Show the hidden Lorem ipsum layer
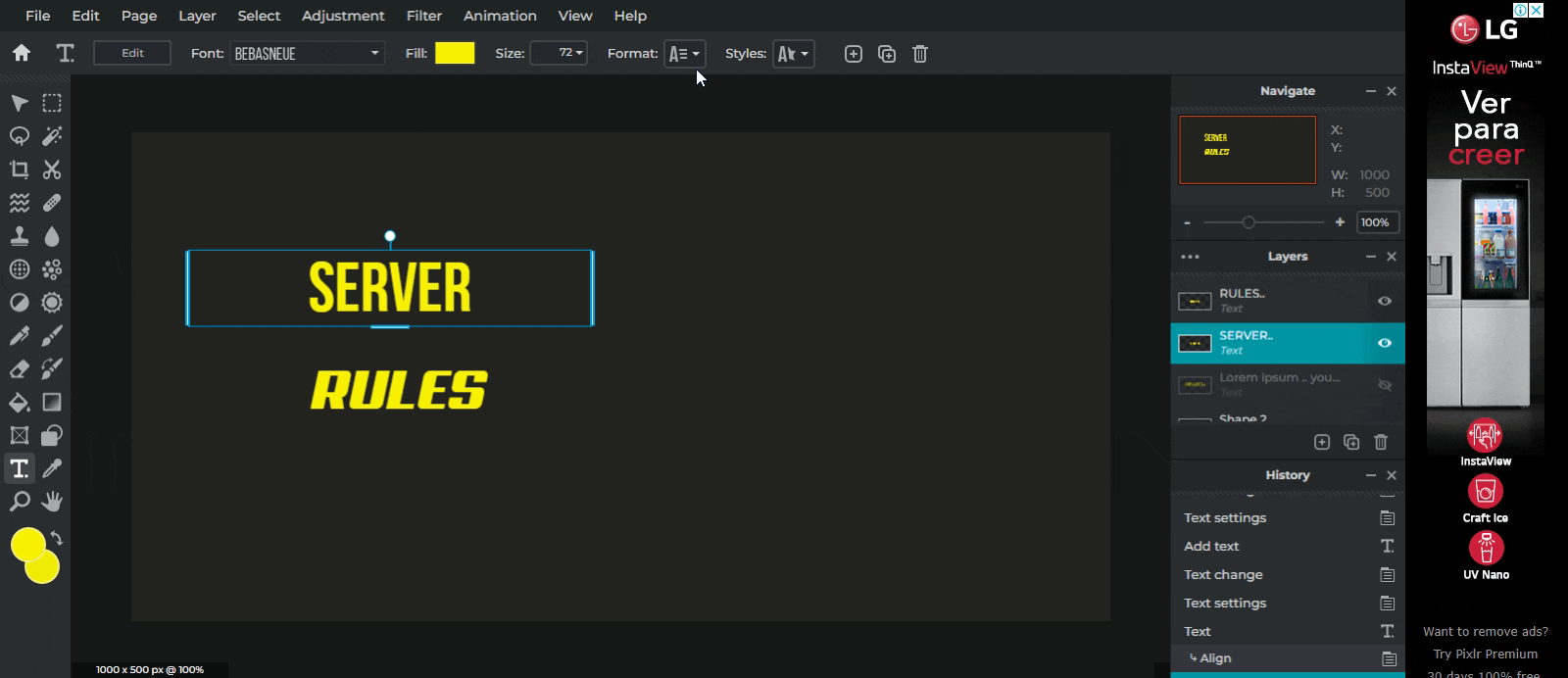 point(1385,385)
